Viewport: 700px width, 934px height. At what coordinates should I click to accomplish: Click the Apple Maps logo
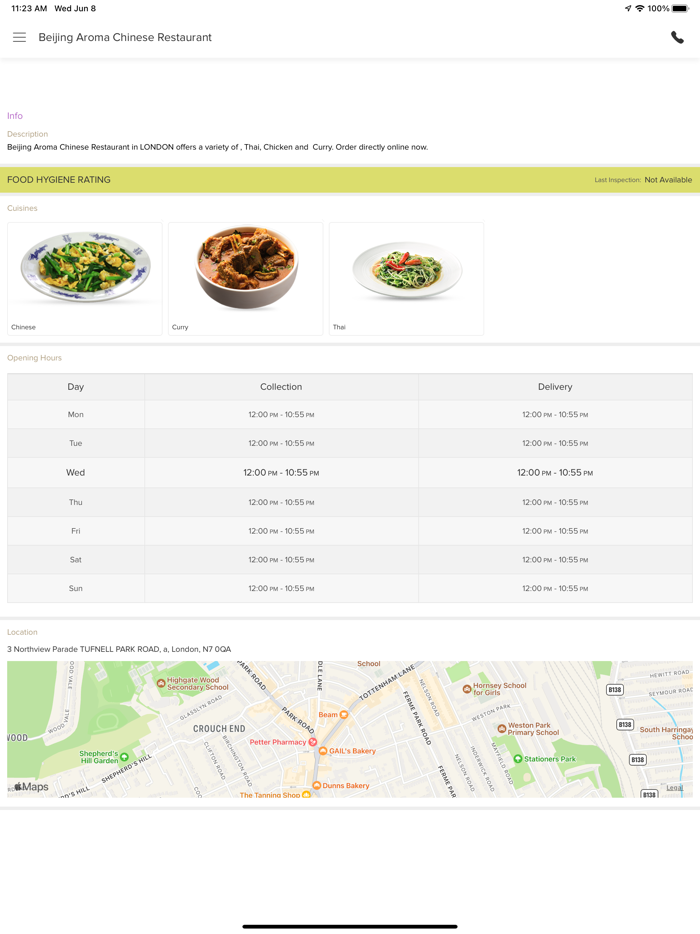(32, 787)
